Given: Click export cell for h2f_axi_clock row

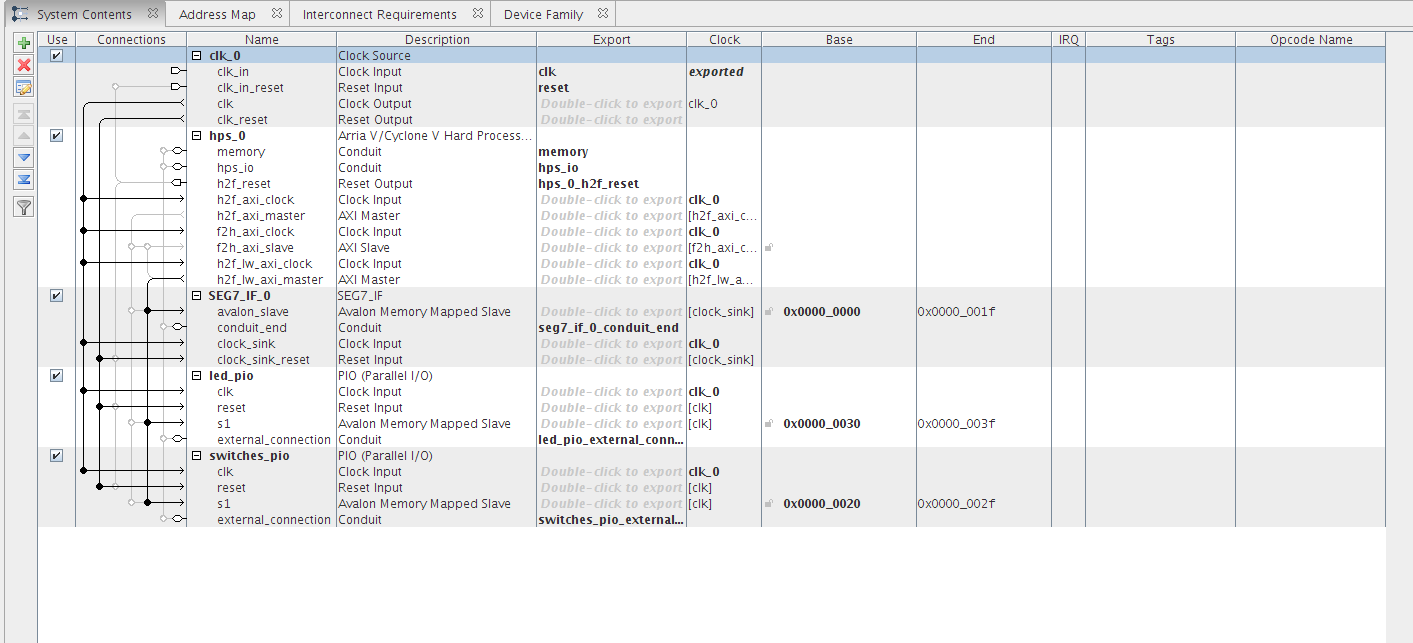Looking at the screenshot, I should point(611,200).
